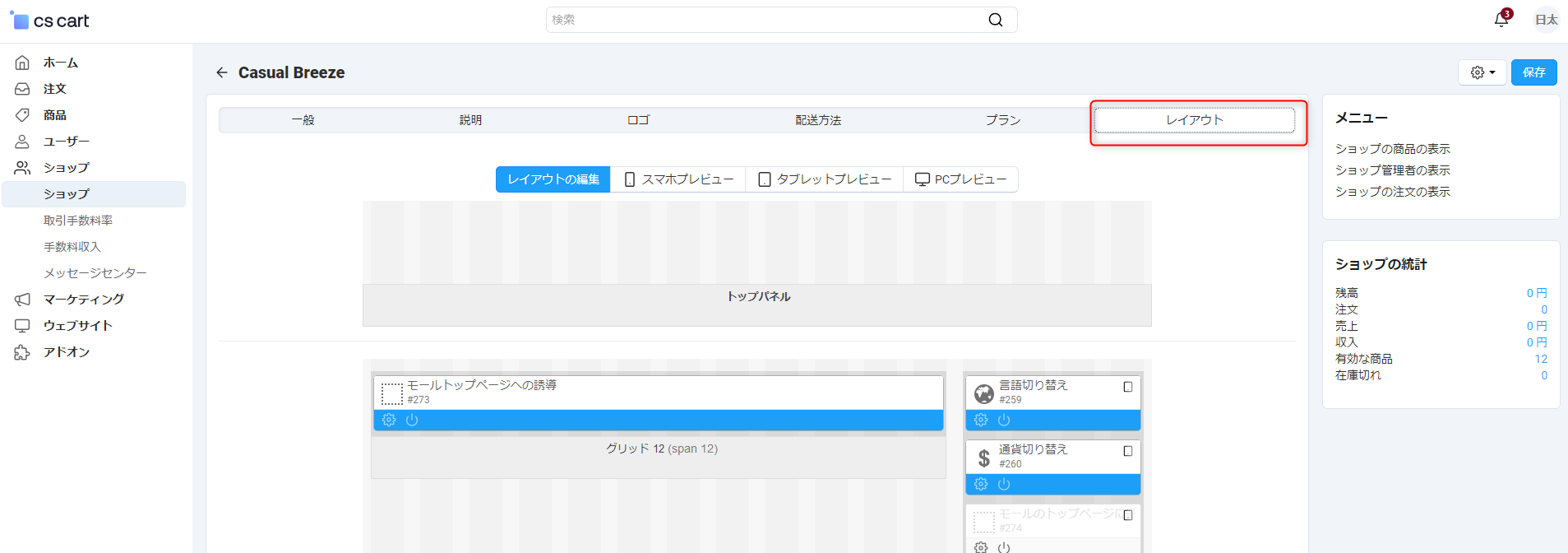This screenshot has height=553, width=1568.
Task: Click the notification bell icon
Action: pyautogui.click(x=1501, y=20)
